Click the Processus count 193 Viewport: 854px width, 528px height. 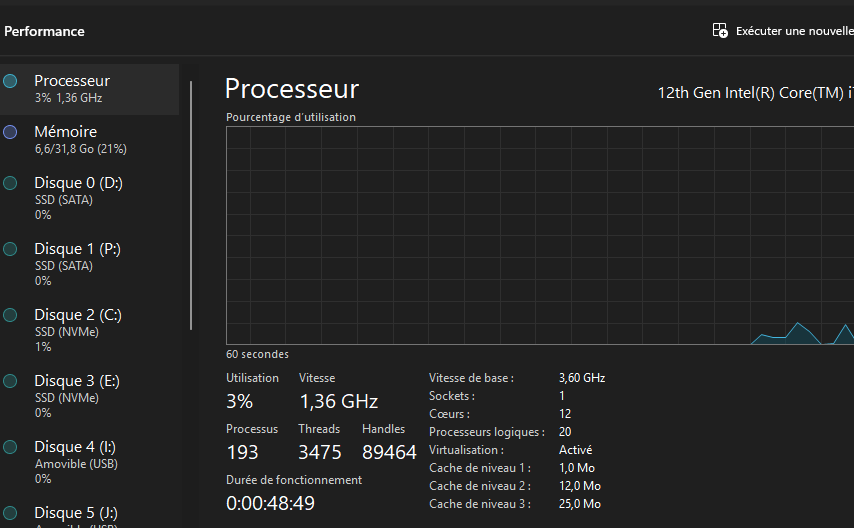click(243, 453)
